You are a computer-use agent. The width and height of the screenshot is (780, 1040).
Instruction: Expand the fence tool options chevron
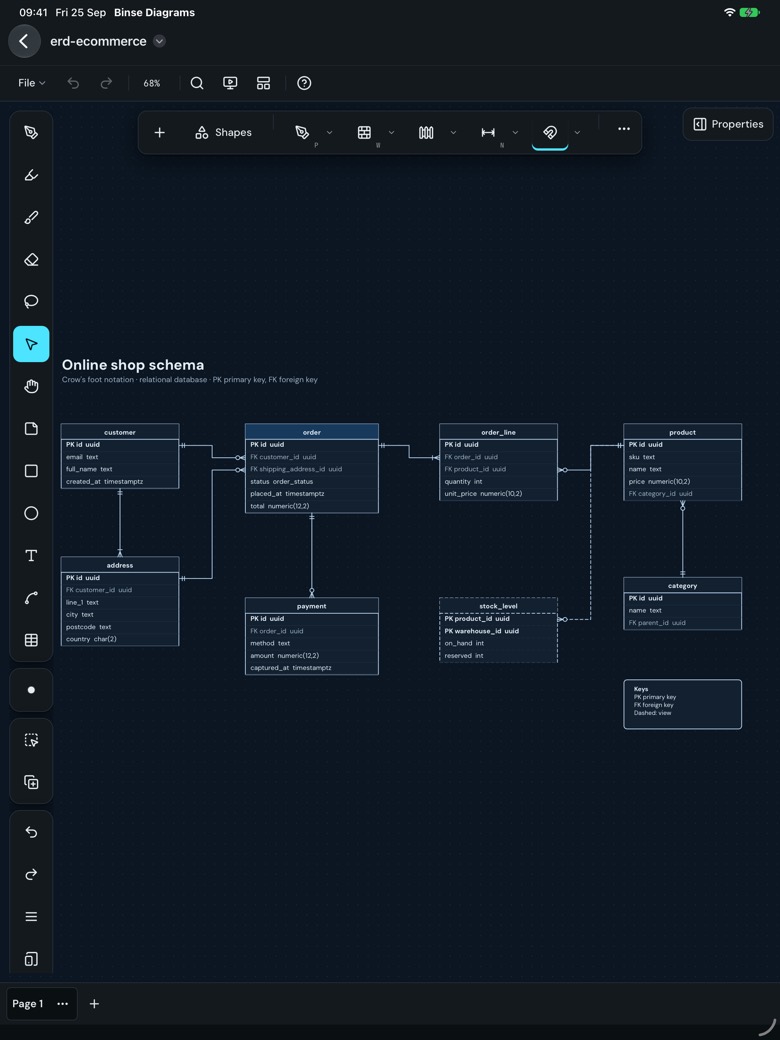(x=454, y=133)
